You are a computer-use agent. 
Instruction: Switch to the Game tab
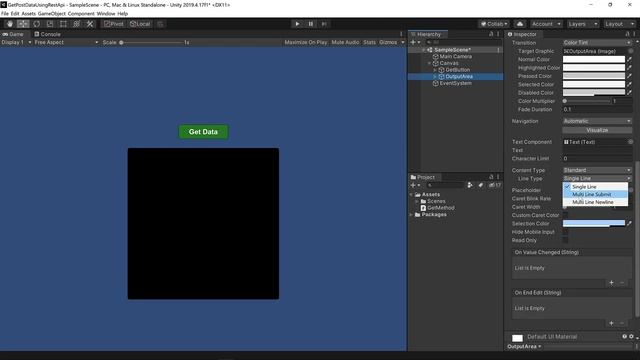13,34
